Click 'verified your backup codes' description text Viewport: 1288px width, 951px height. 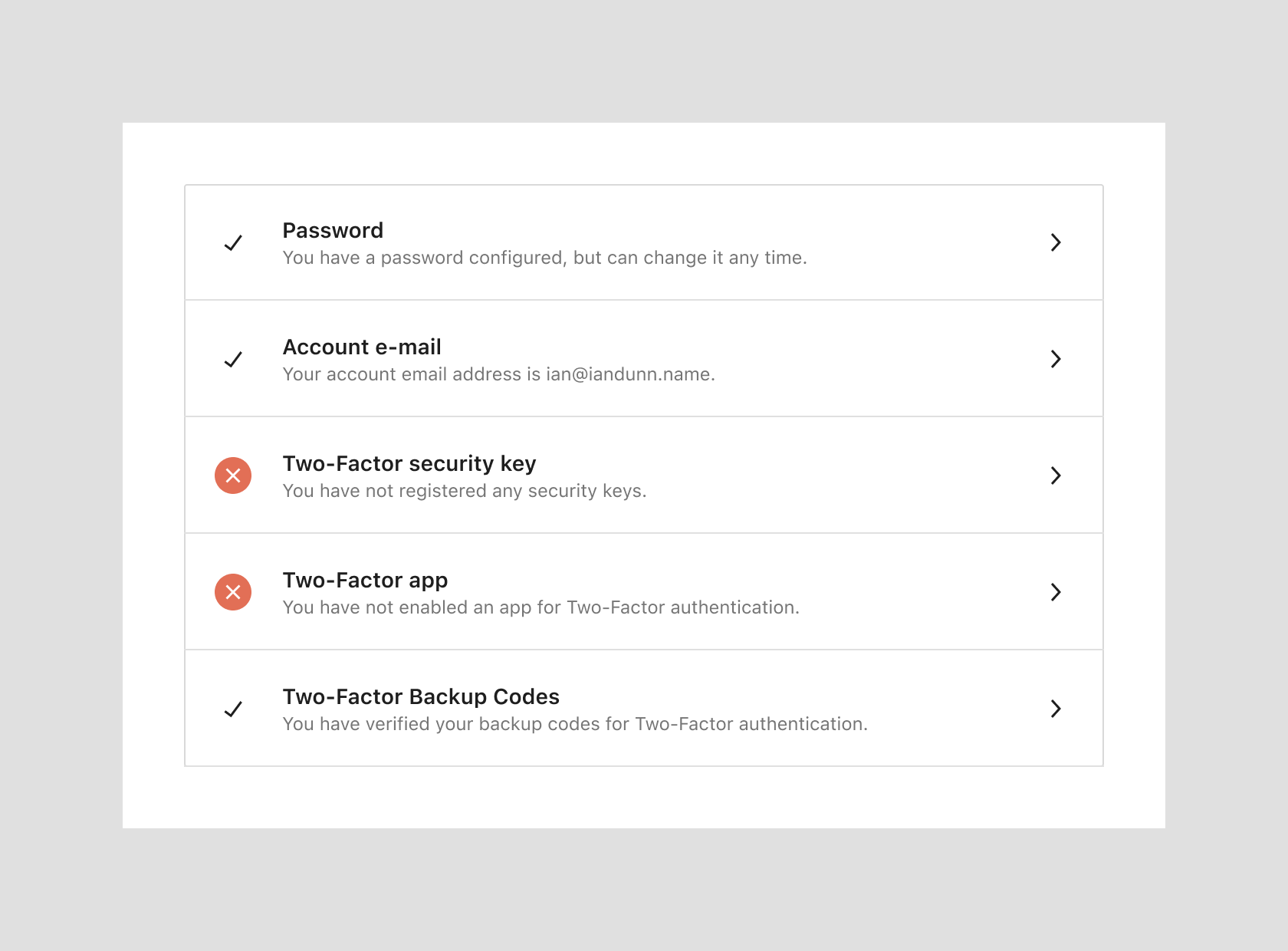[575, 724]
